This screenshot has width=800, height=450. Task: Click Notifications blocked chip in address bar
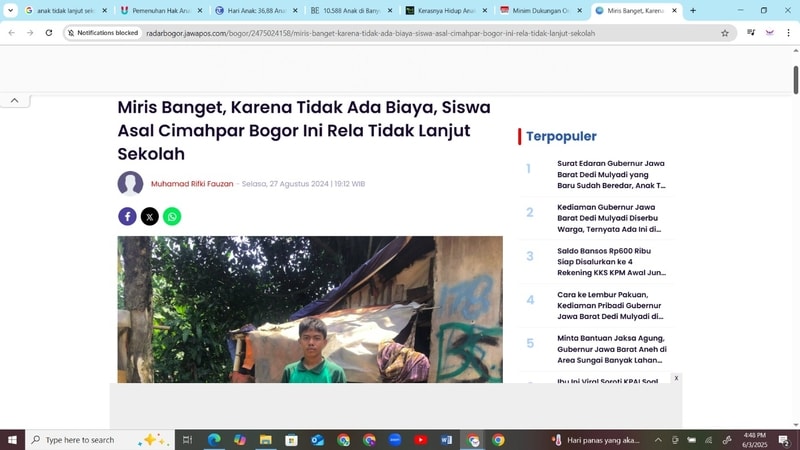click(x=103, y=33)
